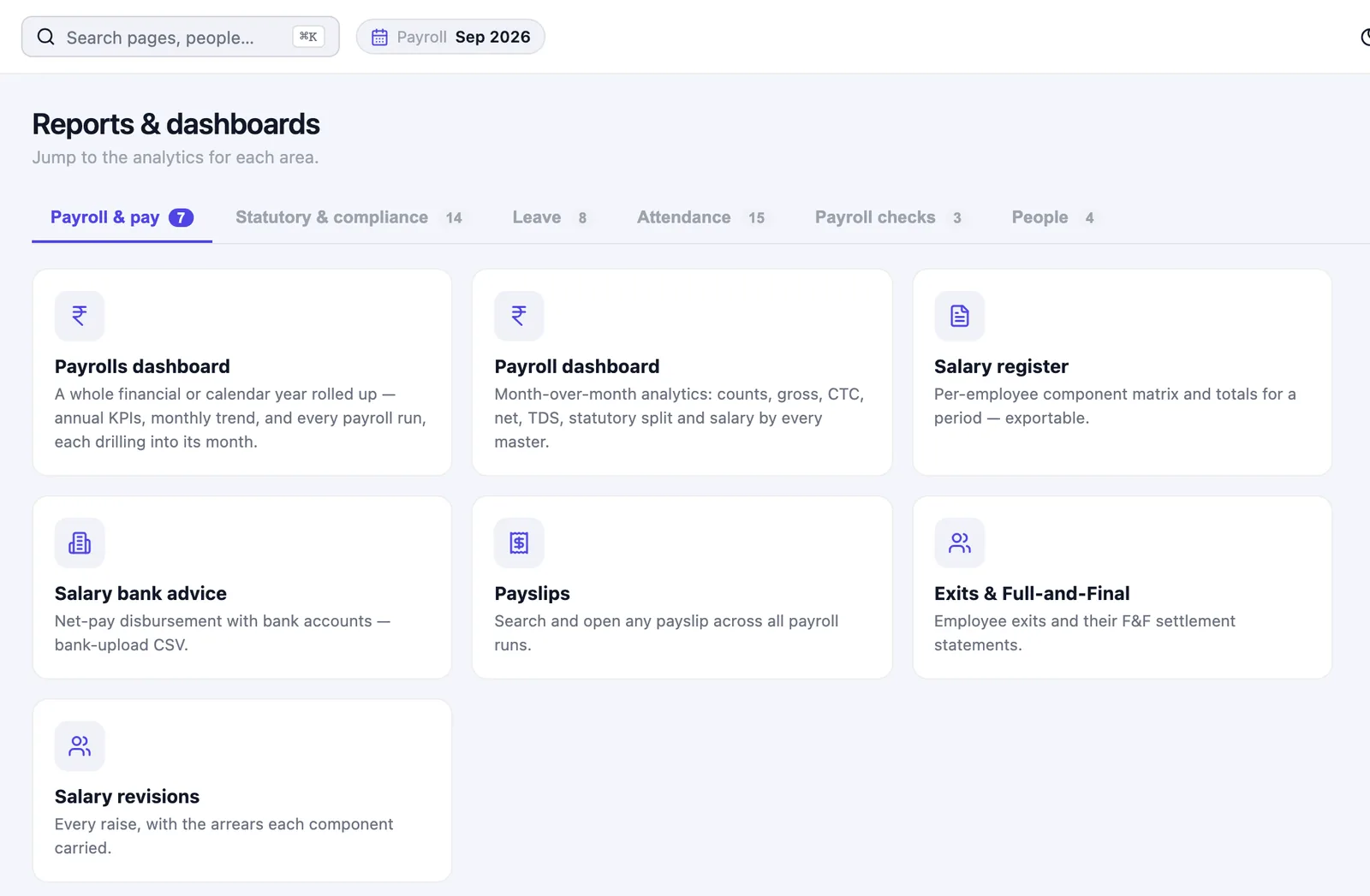1370x896 pixels.
Task: Click 'Month-over-month analytics' description text
Action: (x=679, y=418)
